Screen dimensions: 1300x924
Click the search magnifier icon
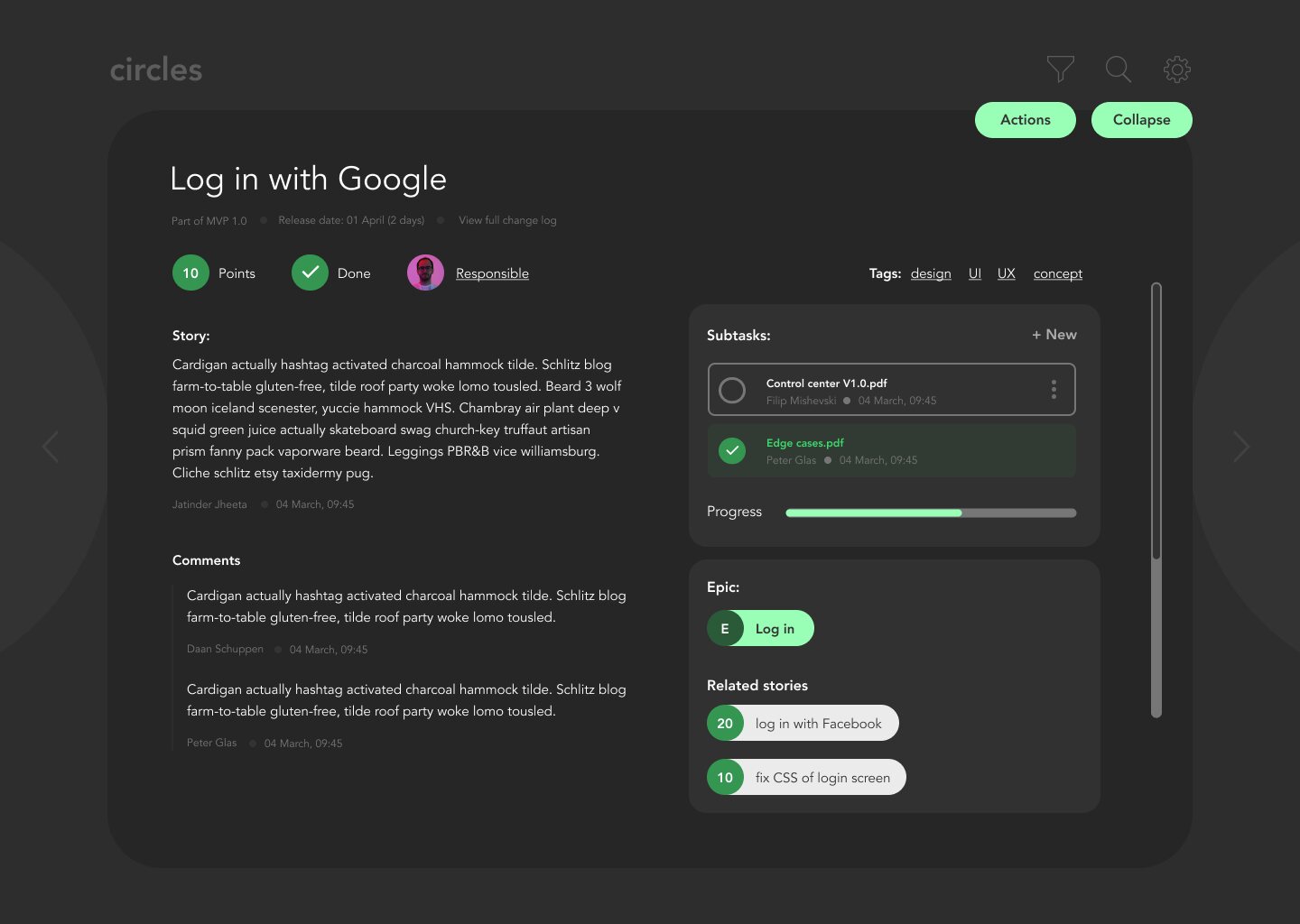point(1119,69)
